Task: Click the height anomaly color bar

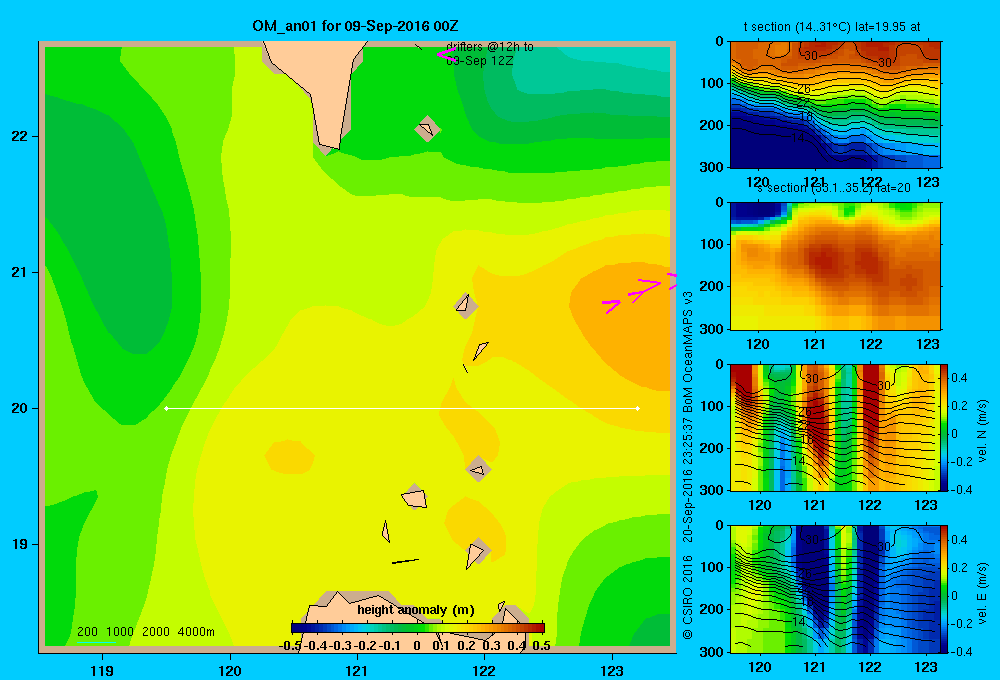Action: [x=418, y=628]
